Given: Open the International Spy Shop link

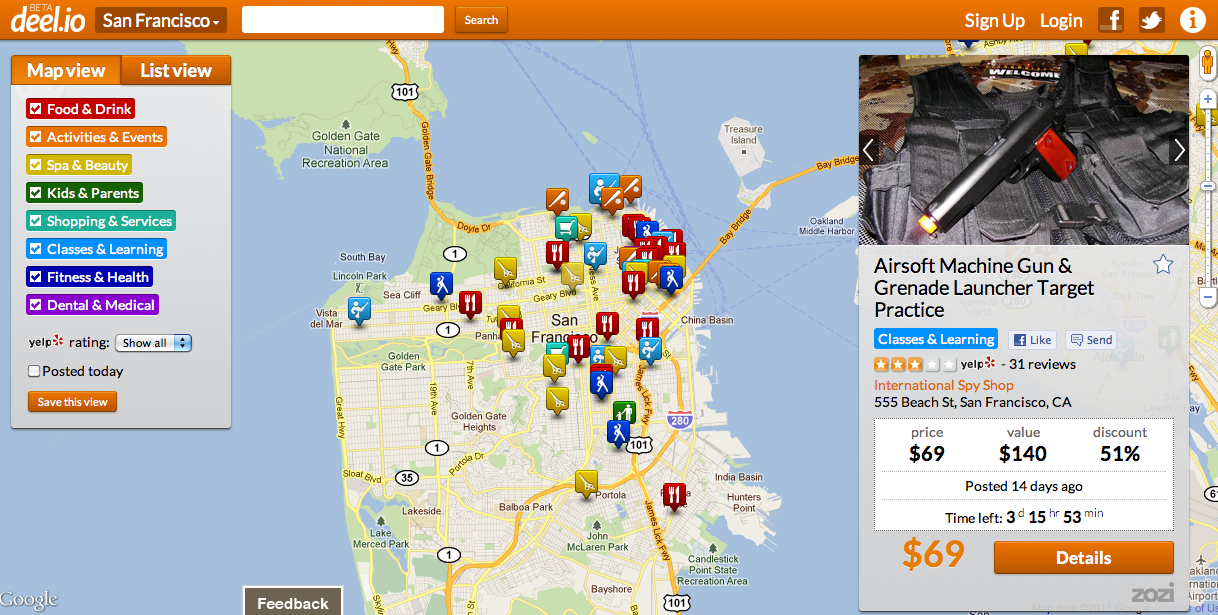Looking at the screenshot, I should [943, 385].
